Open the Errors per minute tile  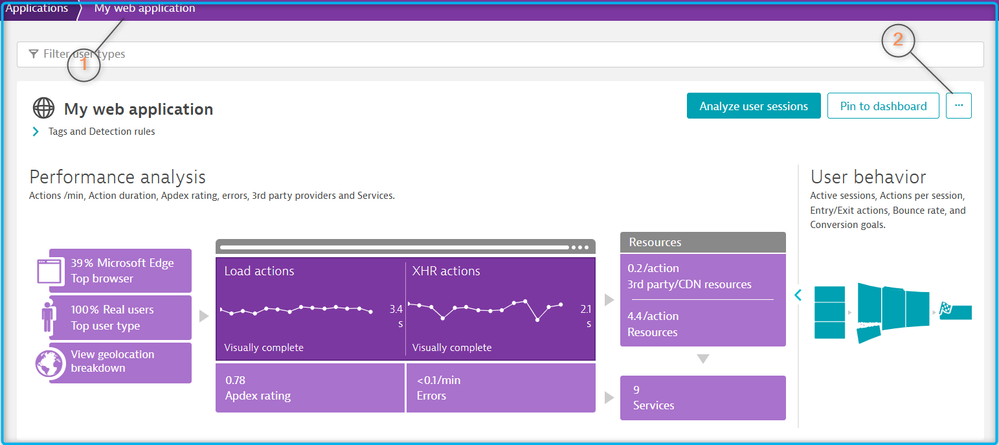pyautogui.click(x=500, y=388)
